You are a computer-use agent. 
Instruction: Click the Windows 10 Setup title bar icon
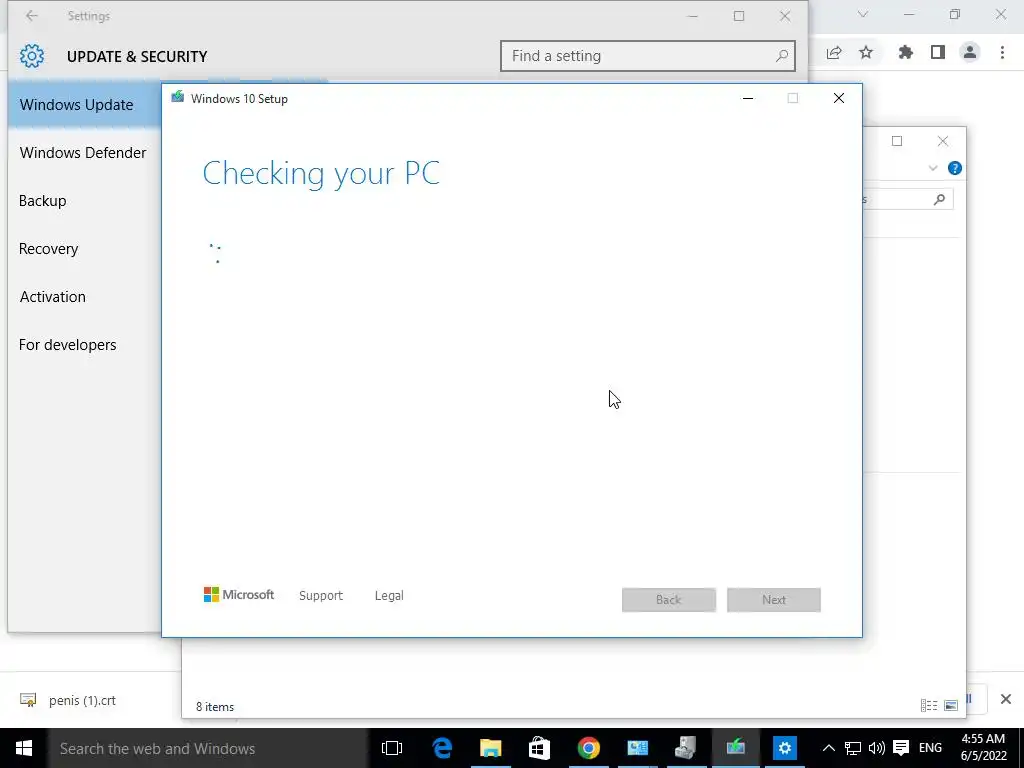coord(178,98)
